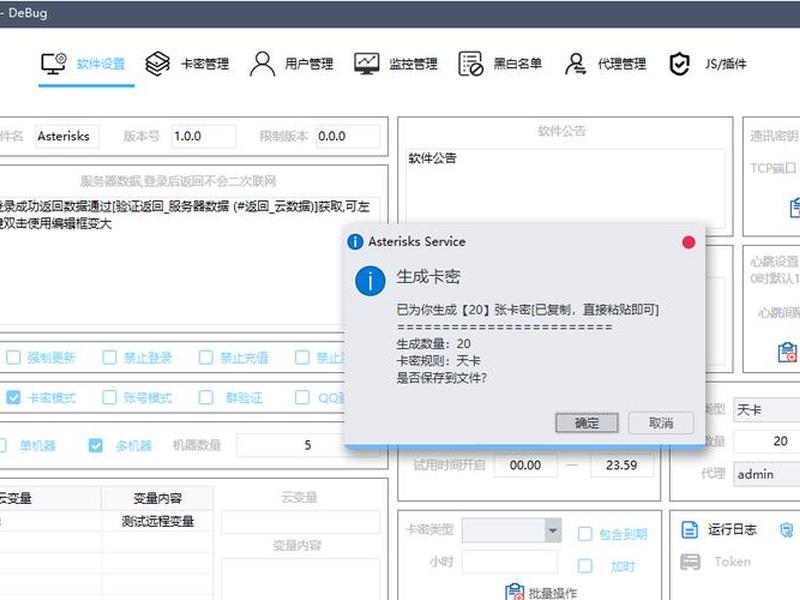Click the person user management icon

262,64
